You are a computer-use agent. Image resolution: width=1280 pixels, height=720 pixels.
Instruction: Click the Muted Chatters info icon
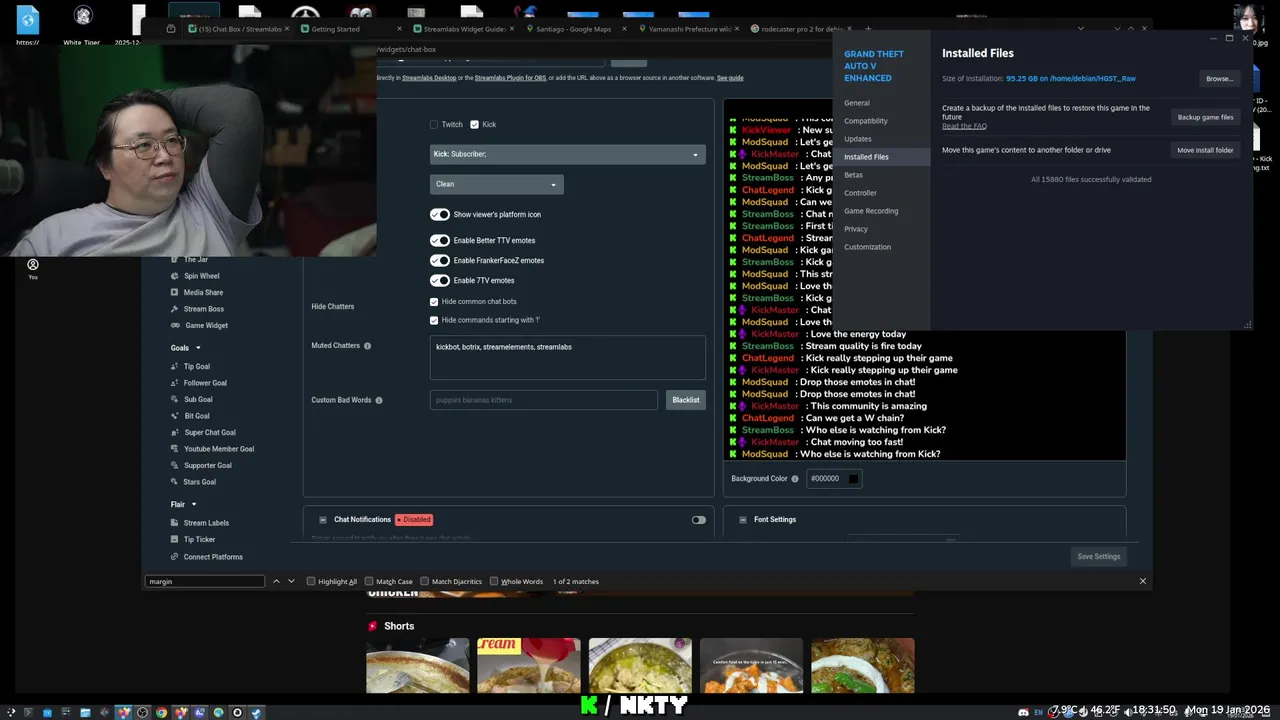point(367,346)
